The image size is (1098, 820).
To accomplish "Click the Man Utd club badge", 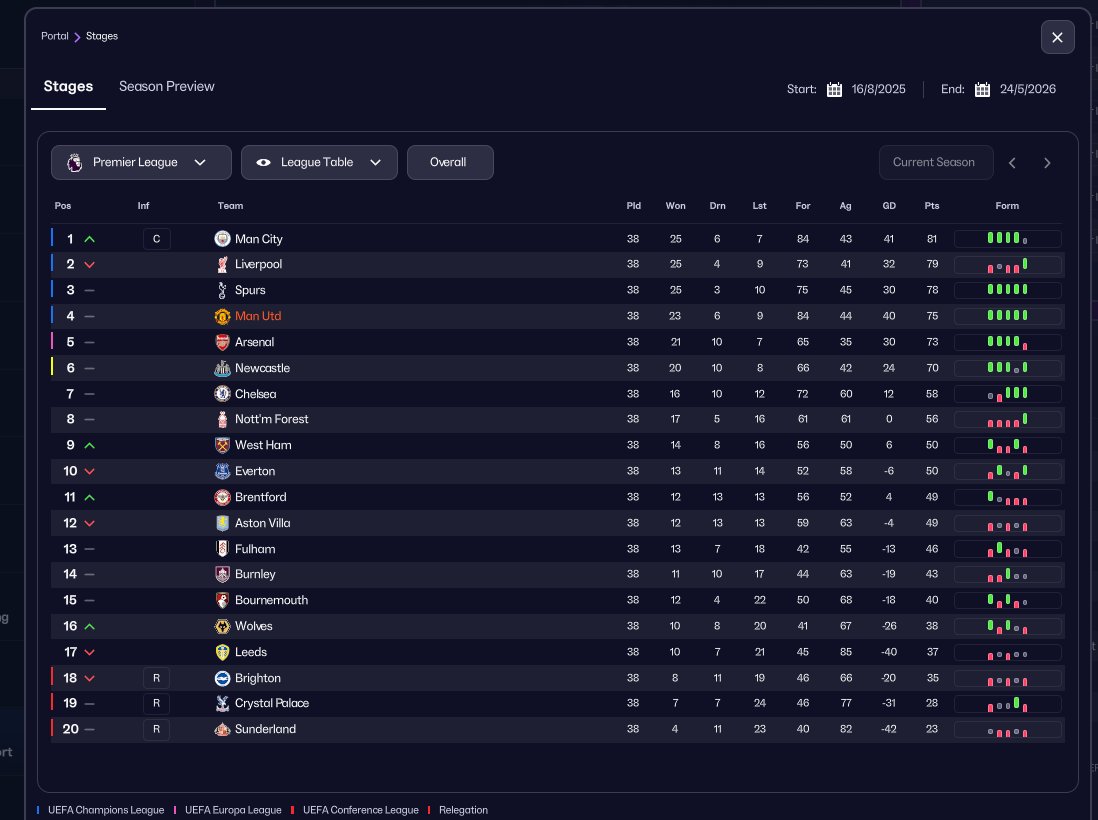I will [222, 316].
